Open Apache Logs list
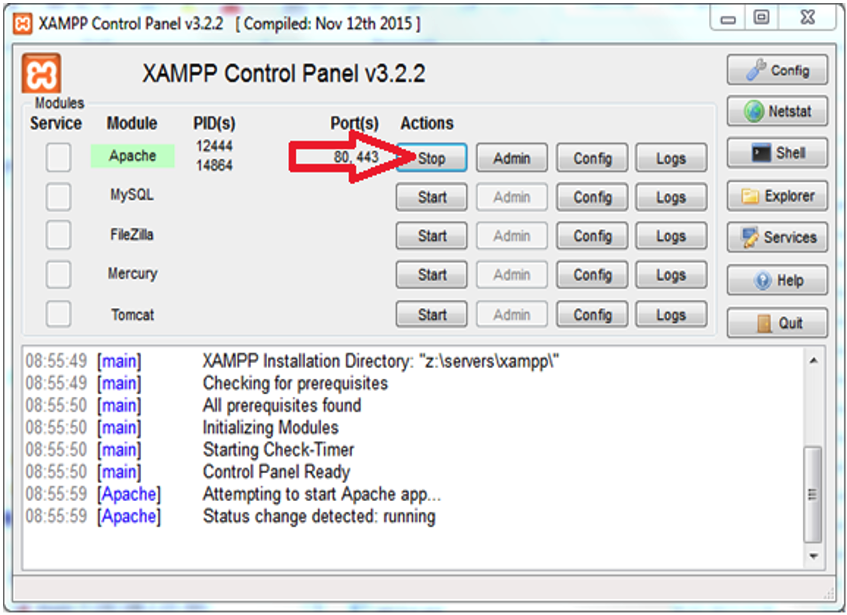Viewport: 847px width, 615px height. click(x=671, y=158)
